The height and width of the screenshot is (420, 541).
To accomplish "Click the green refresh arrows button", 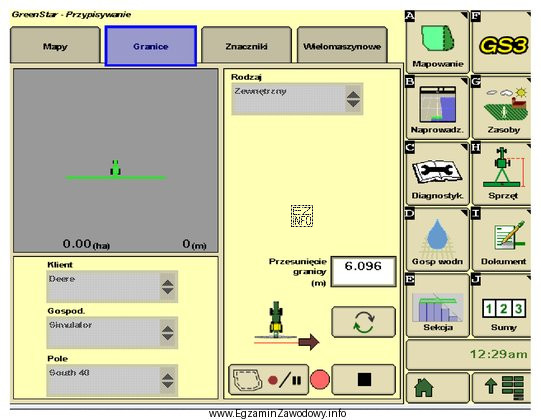I will (x=363, y=322).
